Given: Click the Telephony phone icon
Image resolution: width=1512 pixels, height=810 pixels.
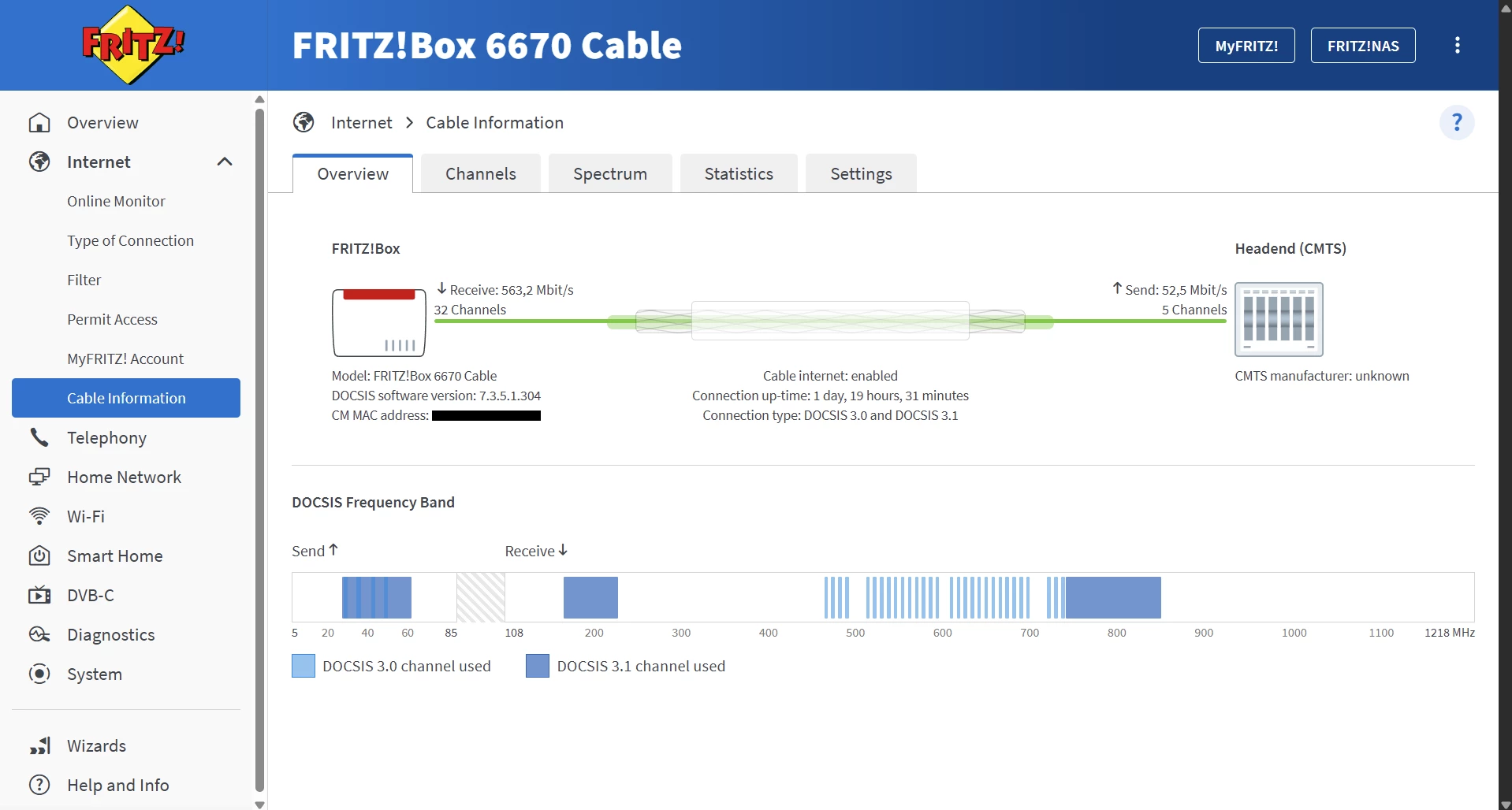Looking at the screenshot, I should (39, 437).
